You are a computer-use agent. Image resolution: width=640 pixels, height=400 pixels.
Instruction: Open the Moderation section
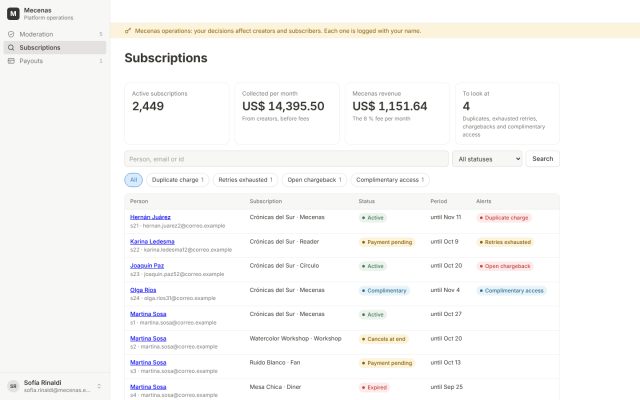[55, 34]
